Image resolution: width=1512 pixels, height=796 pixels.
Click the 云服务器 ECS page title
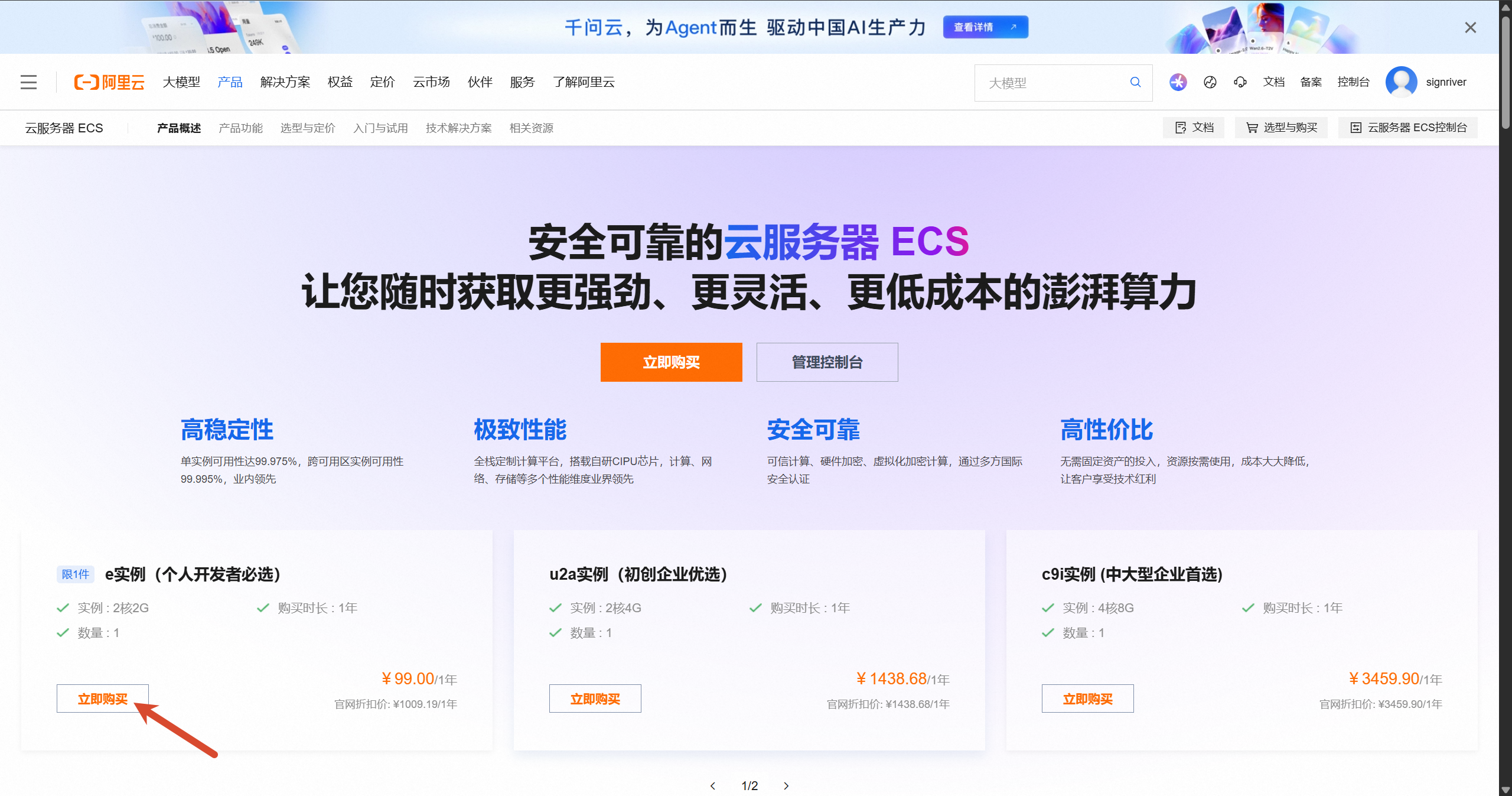(x=64, y=128)
